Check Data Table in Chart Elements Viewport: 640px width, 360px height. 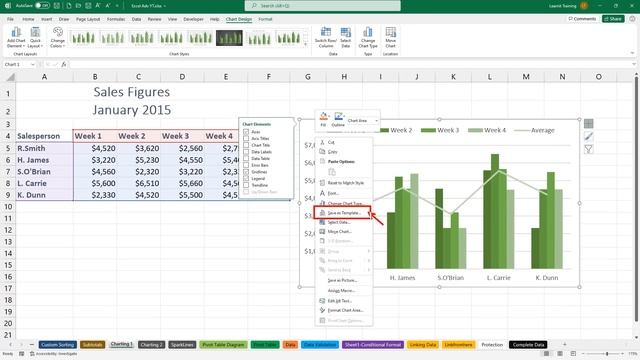(x=246, y=158)
